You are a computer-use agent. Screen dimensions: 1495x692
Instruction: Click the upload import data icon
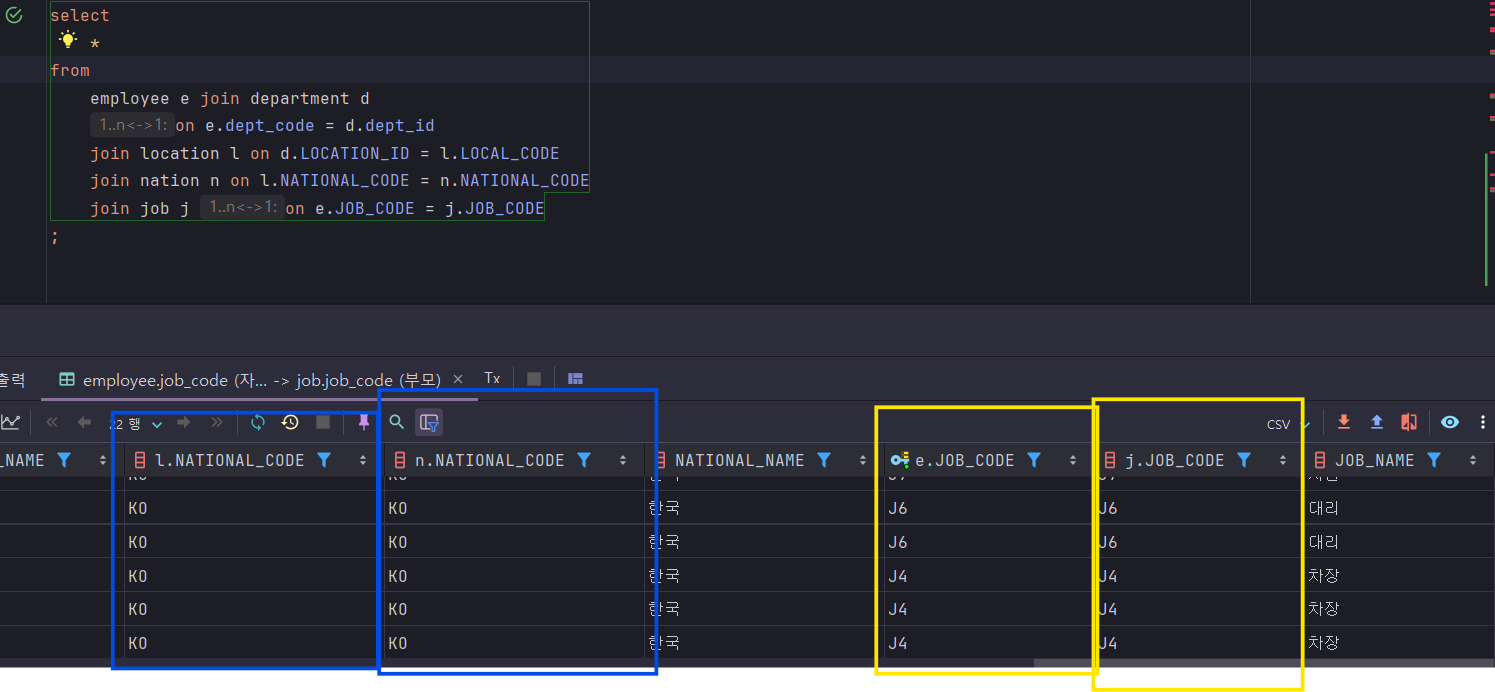[x=1377, y=422]
